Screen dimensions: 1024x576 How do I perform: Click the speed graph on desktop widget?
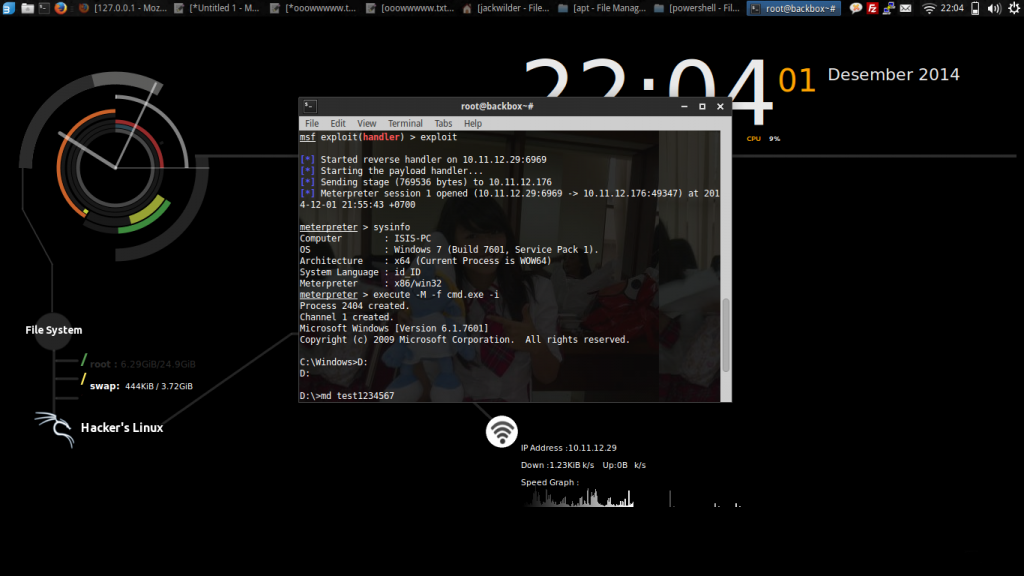pyautogui.click(x=631, y=498)
